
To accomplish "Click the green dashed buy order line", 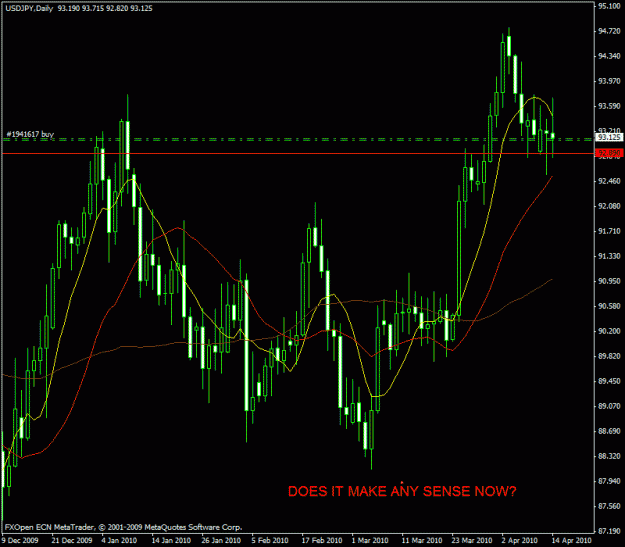I will (298, 140).
